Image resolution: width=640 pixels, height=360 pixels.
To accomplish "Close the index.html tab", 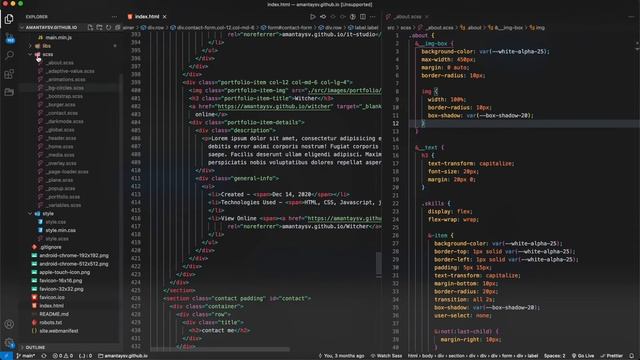I will pos(164,17).
